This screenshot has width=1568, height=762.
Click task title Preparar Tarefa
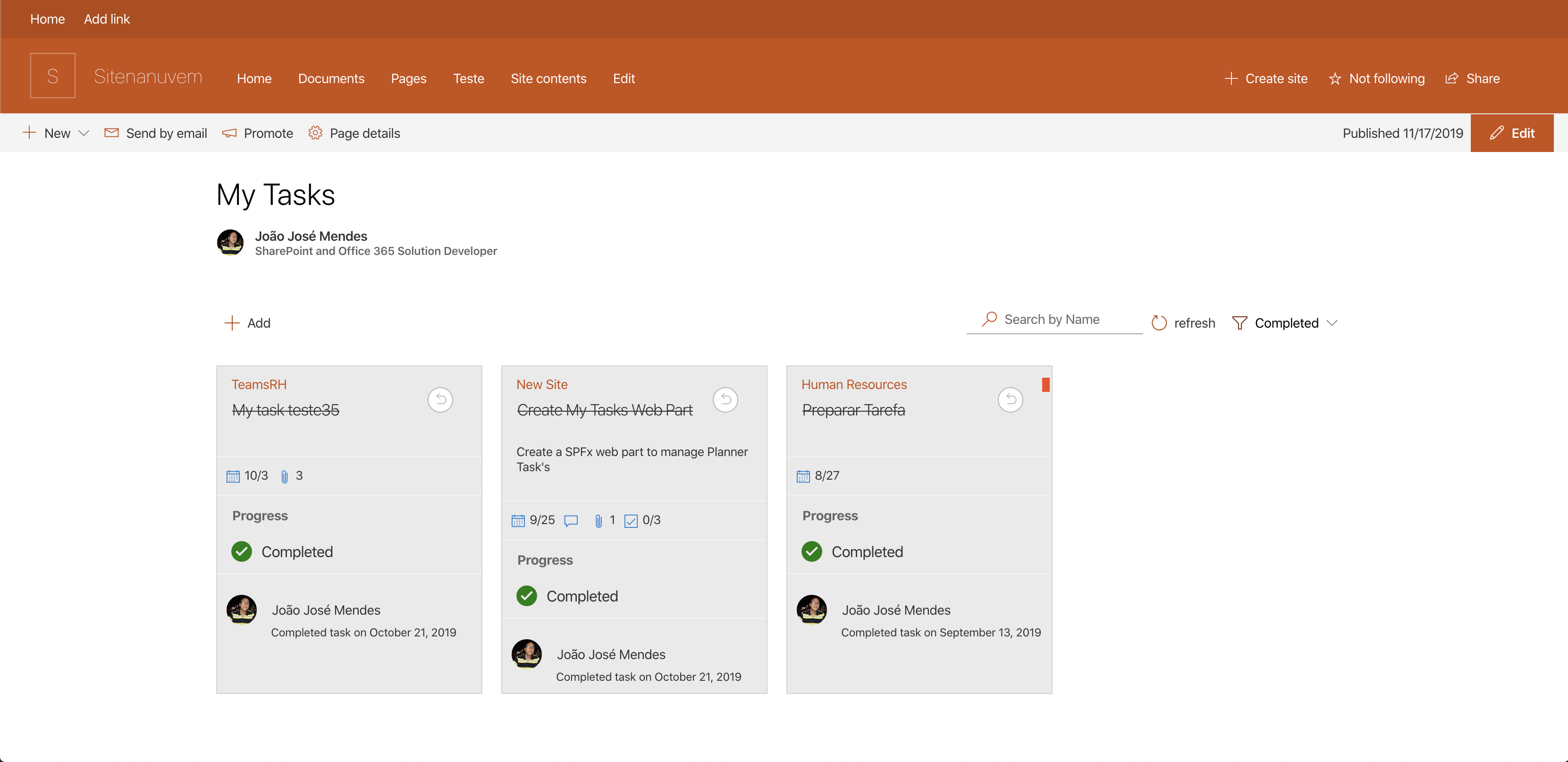click(x=853, y=410)
